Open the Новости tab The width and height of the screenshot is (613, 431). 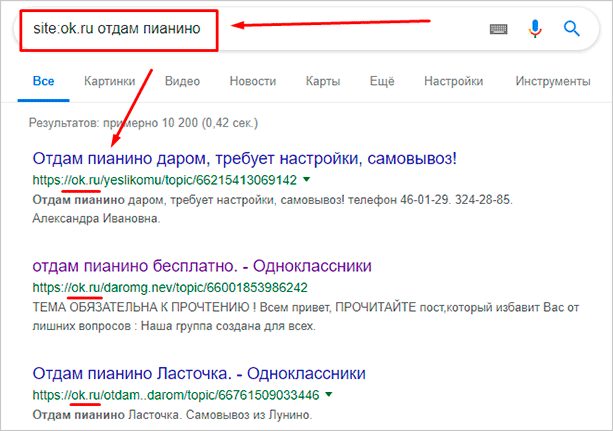tap(252, 80)
